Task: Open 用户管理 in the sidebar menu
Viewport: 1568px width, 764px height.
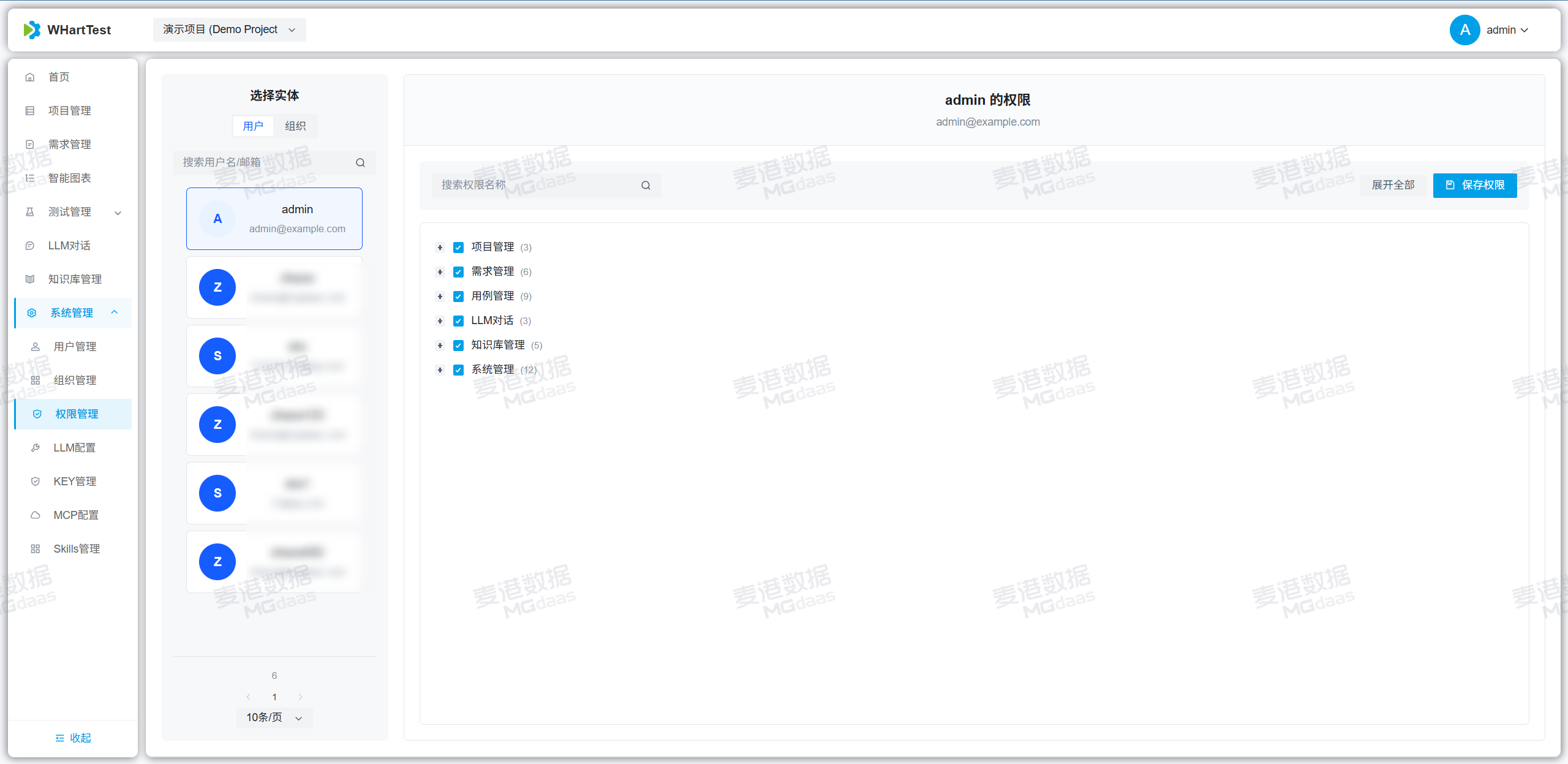Action: point(75,347)
